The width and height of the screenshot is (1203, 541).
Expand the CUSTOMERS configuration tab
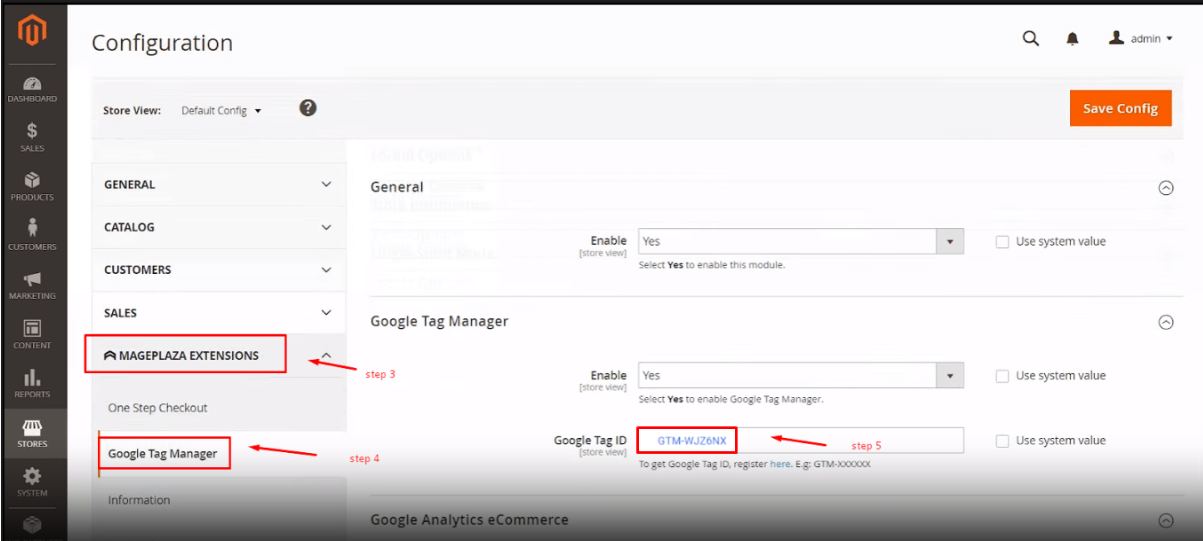pos(218,270)
